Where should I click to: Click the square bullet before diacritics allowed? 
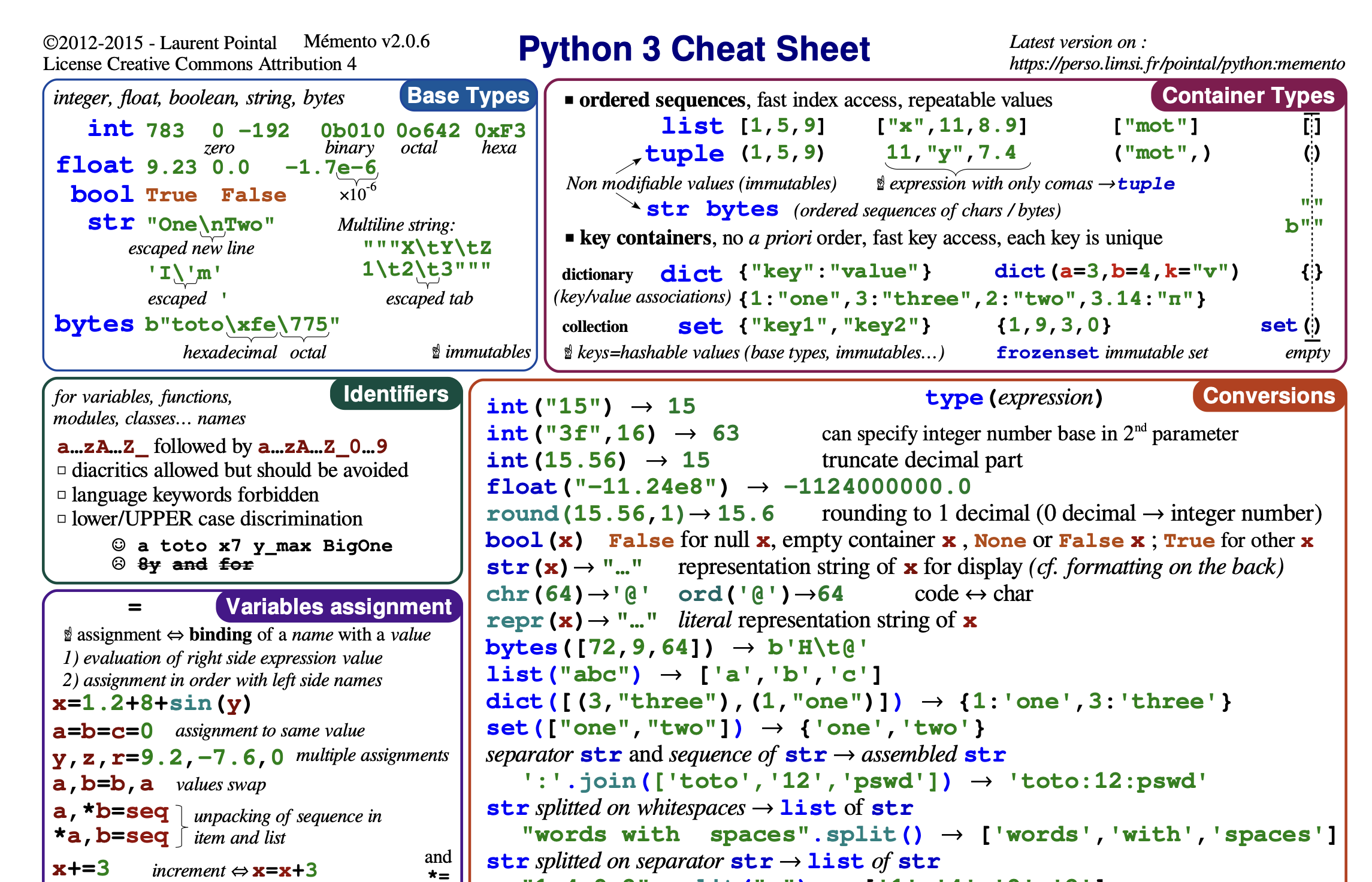point(62,470)
